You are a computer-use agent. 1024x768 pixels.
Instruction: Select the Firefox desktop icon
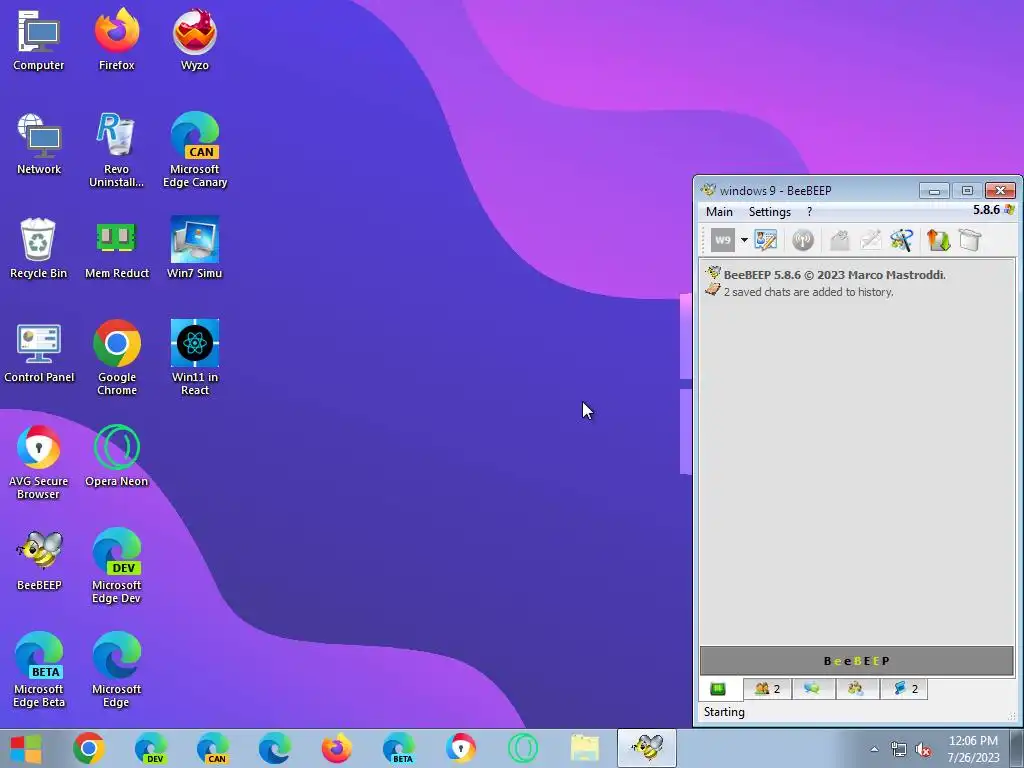117,40
